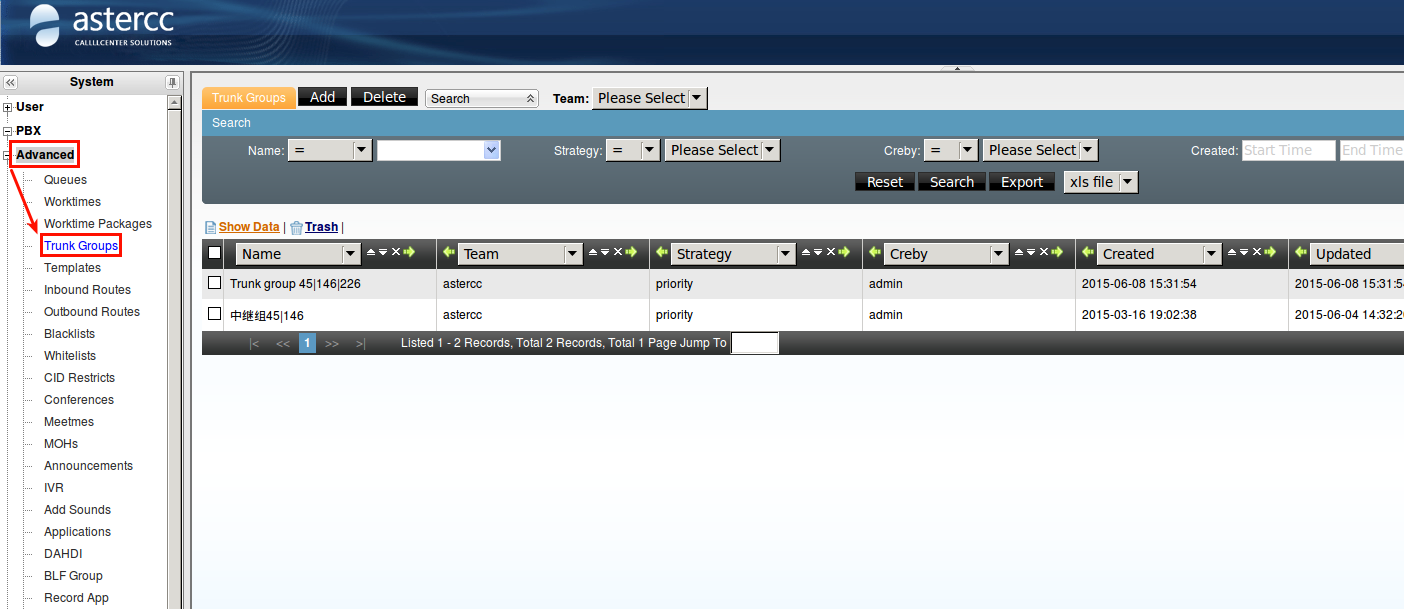This screenshot has height=609, width=1404.
Task: Open the Show Data link
Action: pyautogui.click(x=249, y=227)
